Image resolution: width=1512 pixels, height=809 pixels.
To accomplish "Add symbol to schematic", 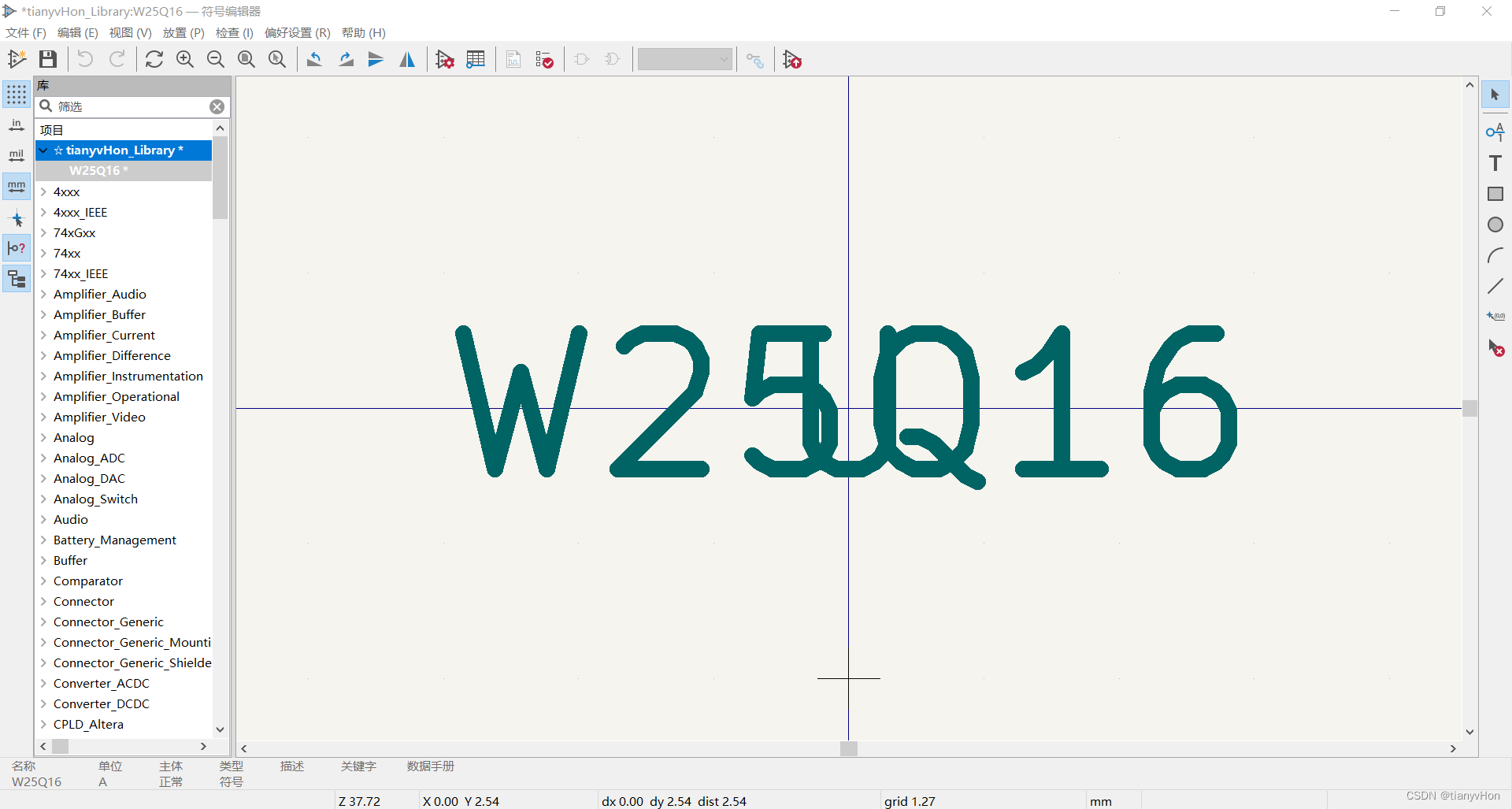I will click(x=792, y=59).
